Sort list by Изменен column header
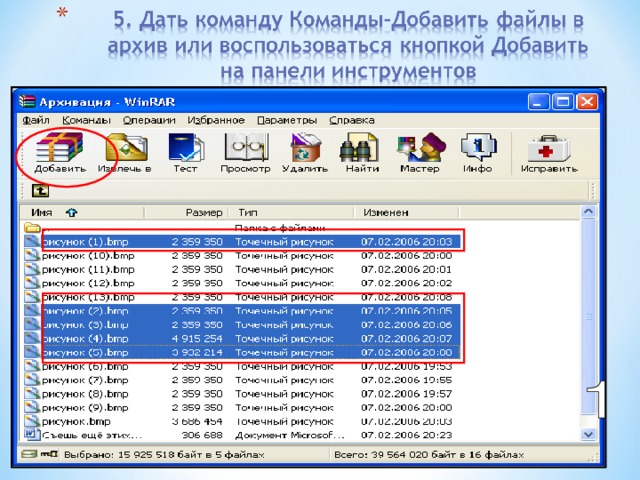The image size is (640, 480). pyautogui.click(x=385, y=213)
